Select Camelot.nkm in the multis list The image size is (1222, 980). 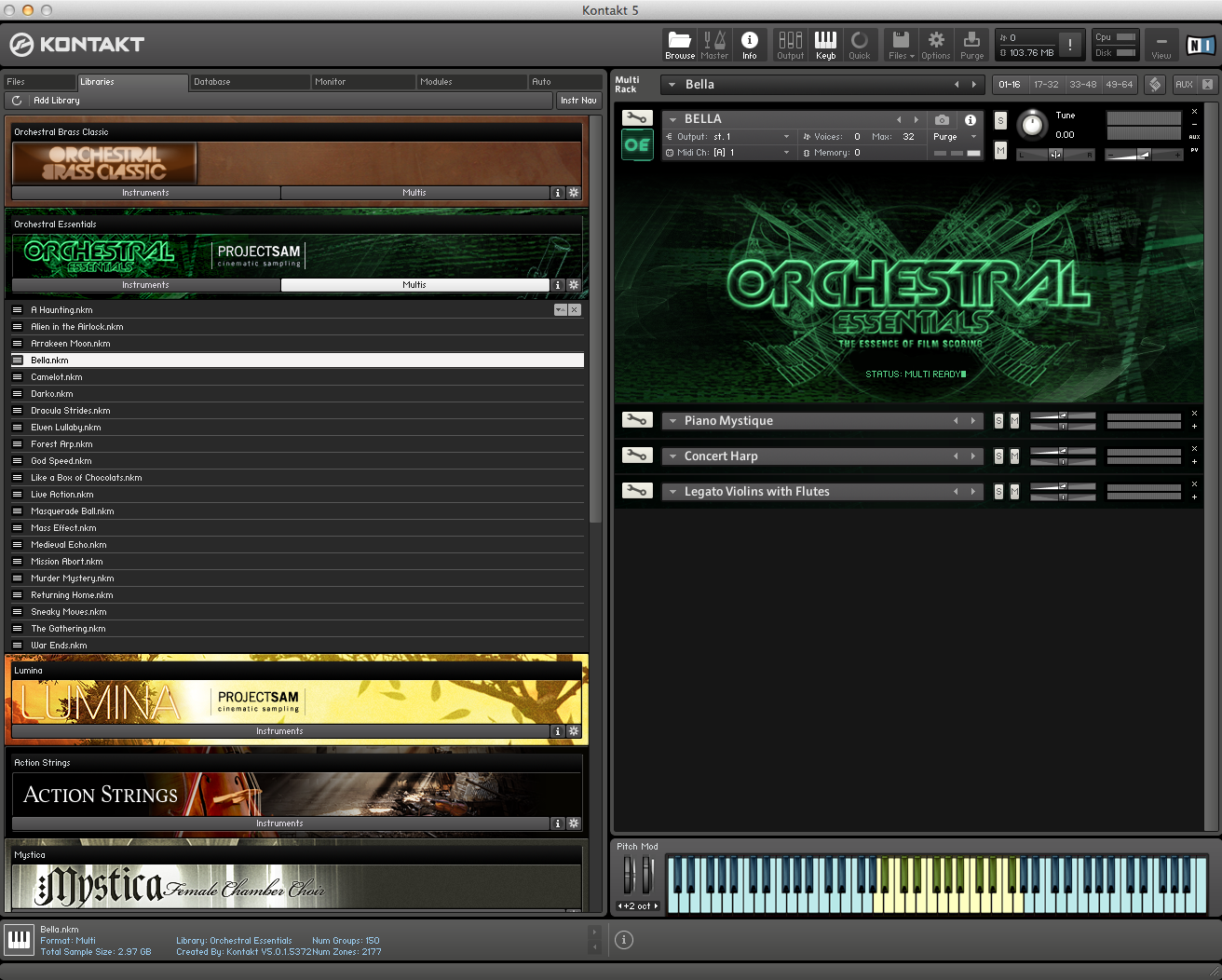pos(297,377)
